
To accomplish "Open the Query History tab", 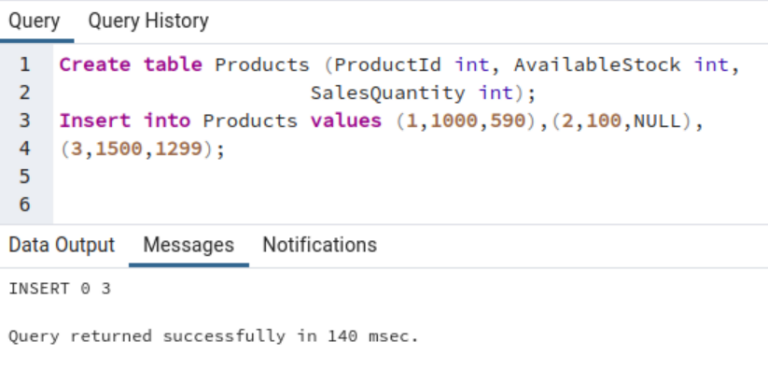I will [x=148, y=21].
